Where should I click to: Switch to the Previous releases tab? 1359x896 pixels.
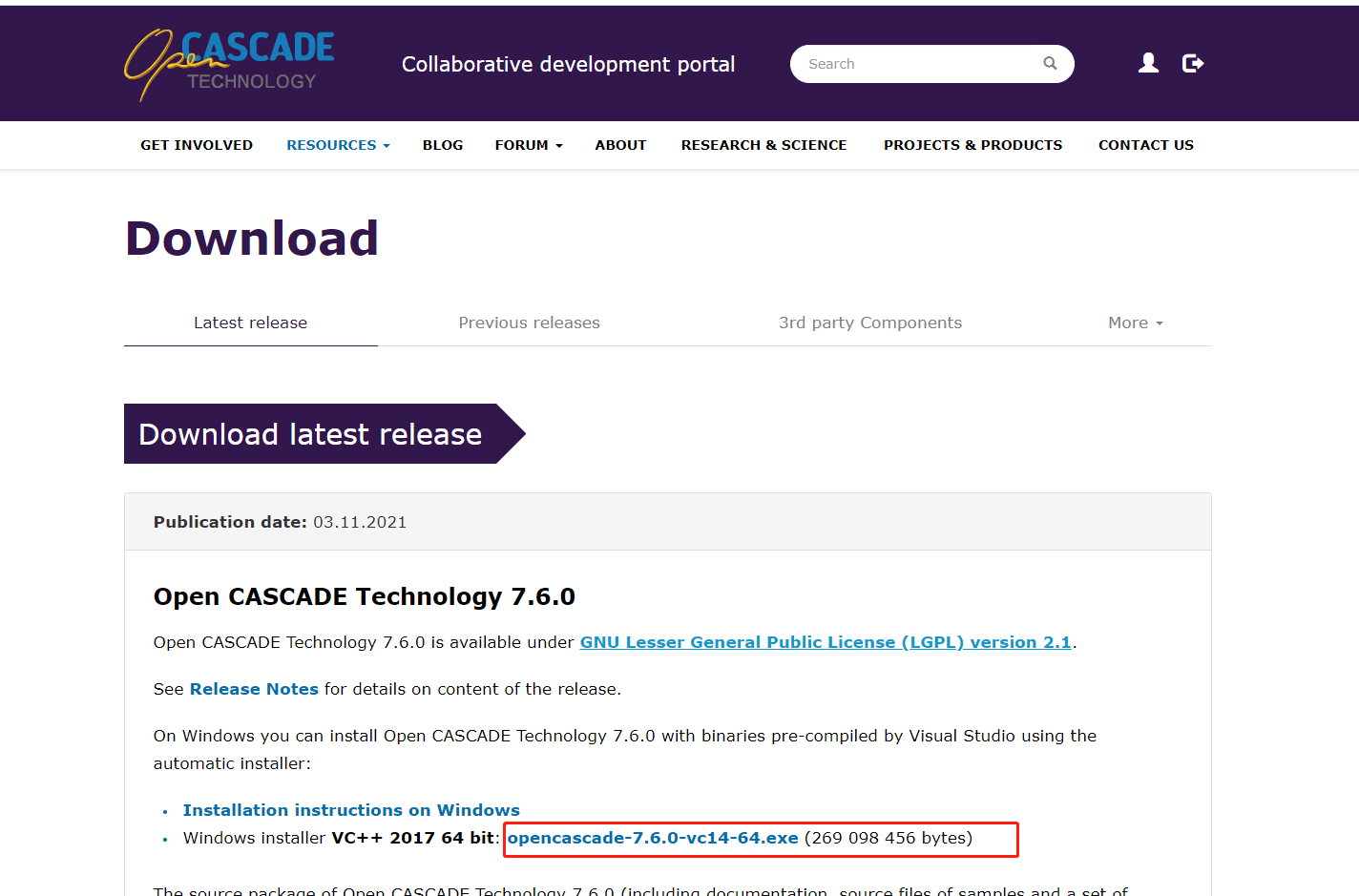pos(529,323)
